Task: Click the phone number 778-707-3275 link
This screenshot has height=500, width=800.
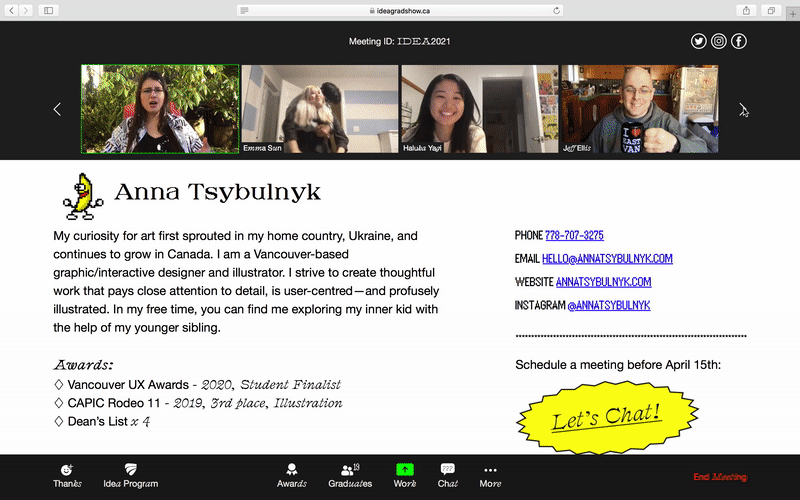Action: [x=574, y=235]
